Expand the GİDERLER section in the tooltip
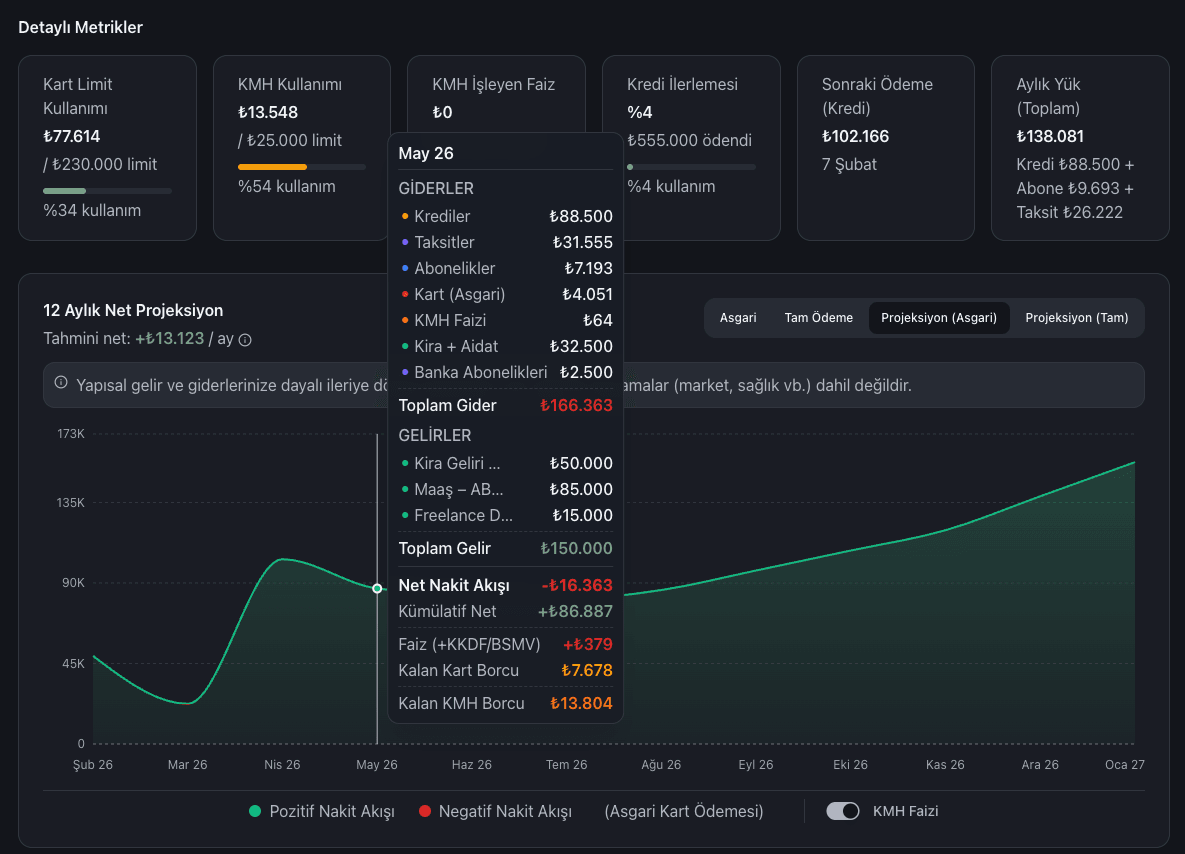Screen dimensions: 1185x854 [434, 188]
